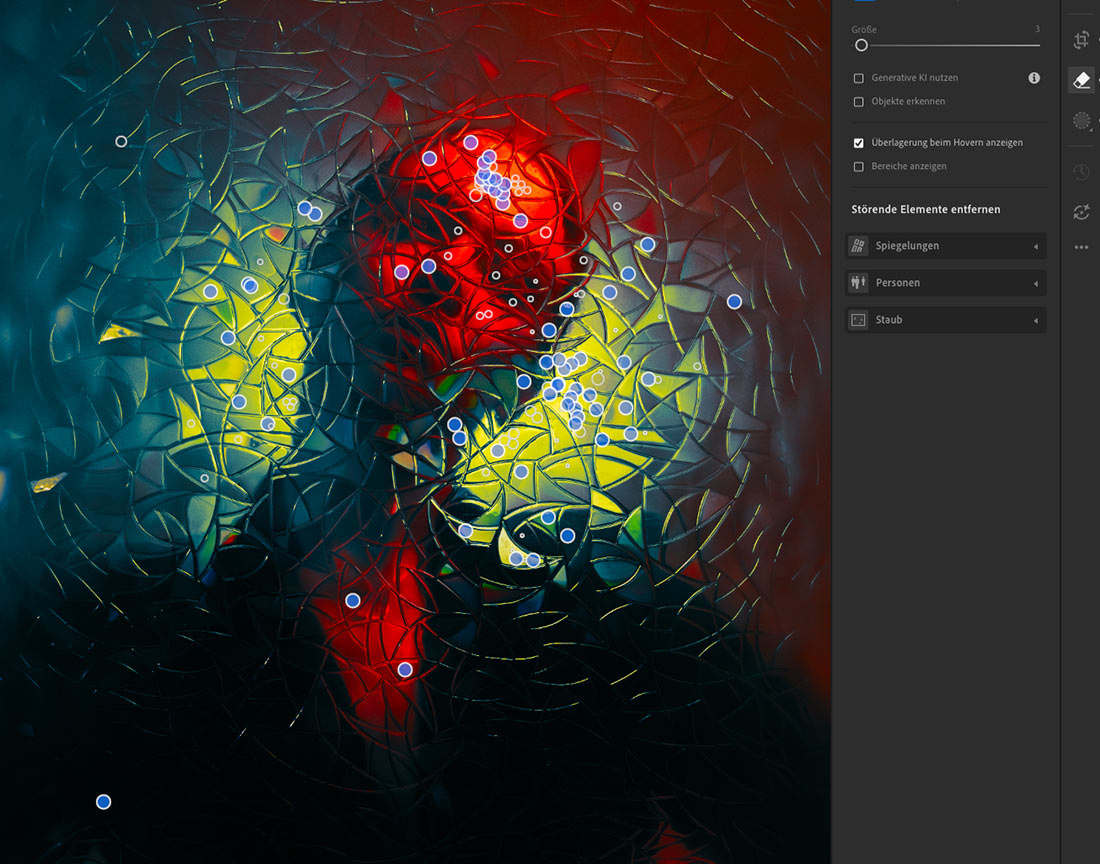This screenshot has width=1100, height=864.
Task: Uncheck Überlagerung beim Hovern anzeigen
Action: click(x=859, y=143)
